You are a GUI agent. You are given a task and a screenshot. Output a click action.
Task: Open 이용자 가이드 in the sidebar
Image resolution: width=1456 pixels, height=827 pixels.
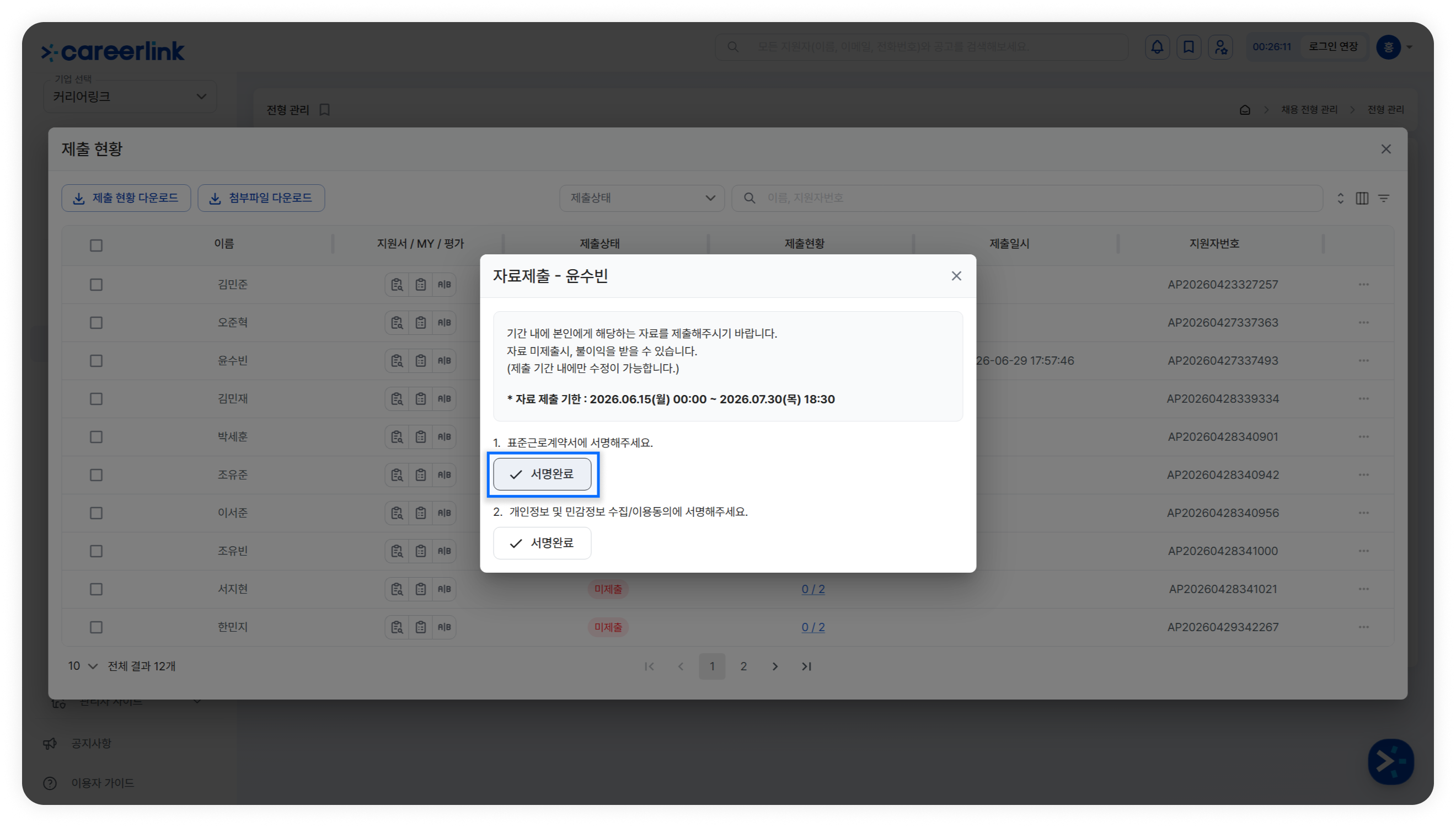click(103, 783)
